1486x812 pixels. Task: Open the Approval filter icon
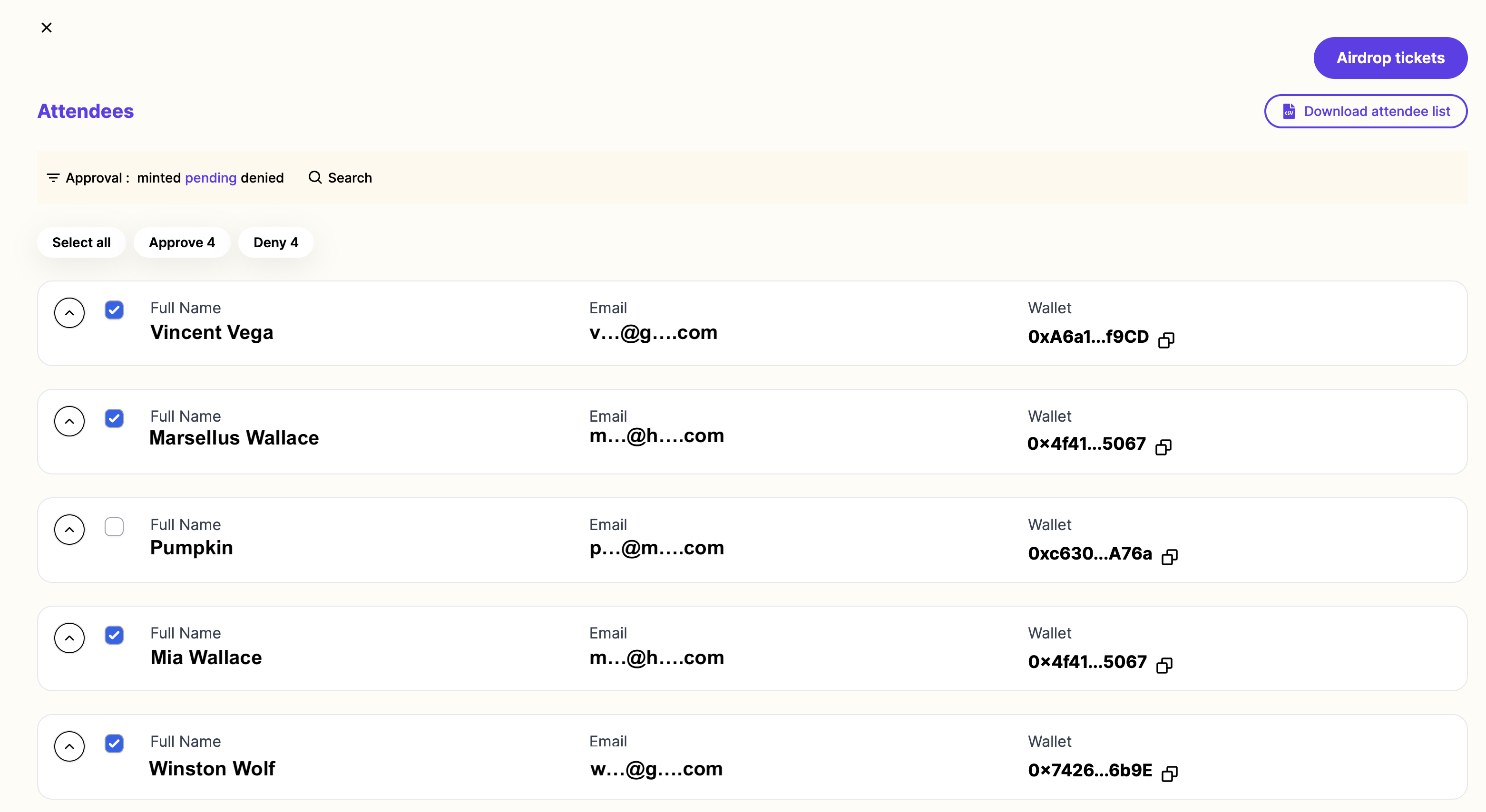coord(53,178)
